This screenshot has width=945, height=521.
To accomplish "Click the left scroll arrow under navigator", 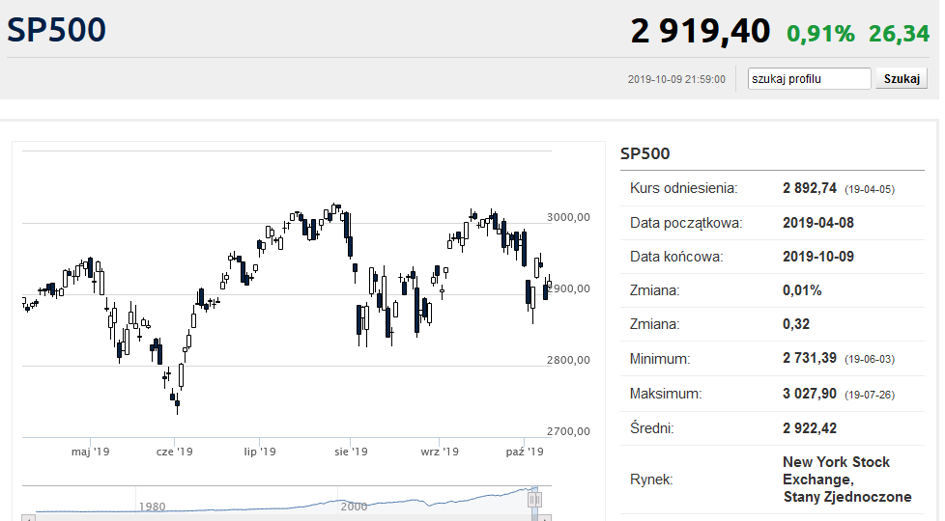I will coord(29,518).
